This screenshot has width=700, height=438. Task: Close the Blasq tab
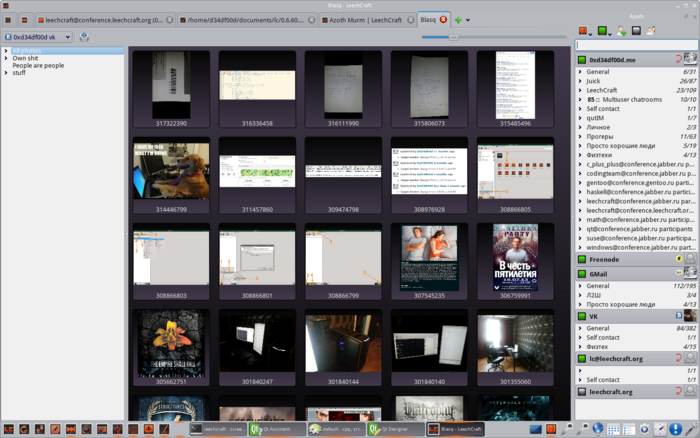[443, 19]
